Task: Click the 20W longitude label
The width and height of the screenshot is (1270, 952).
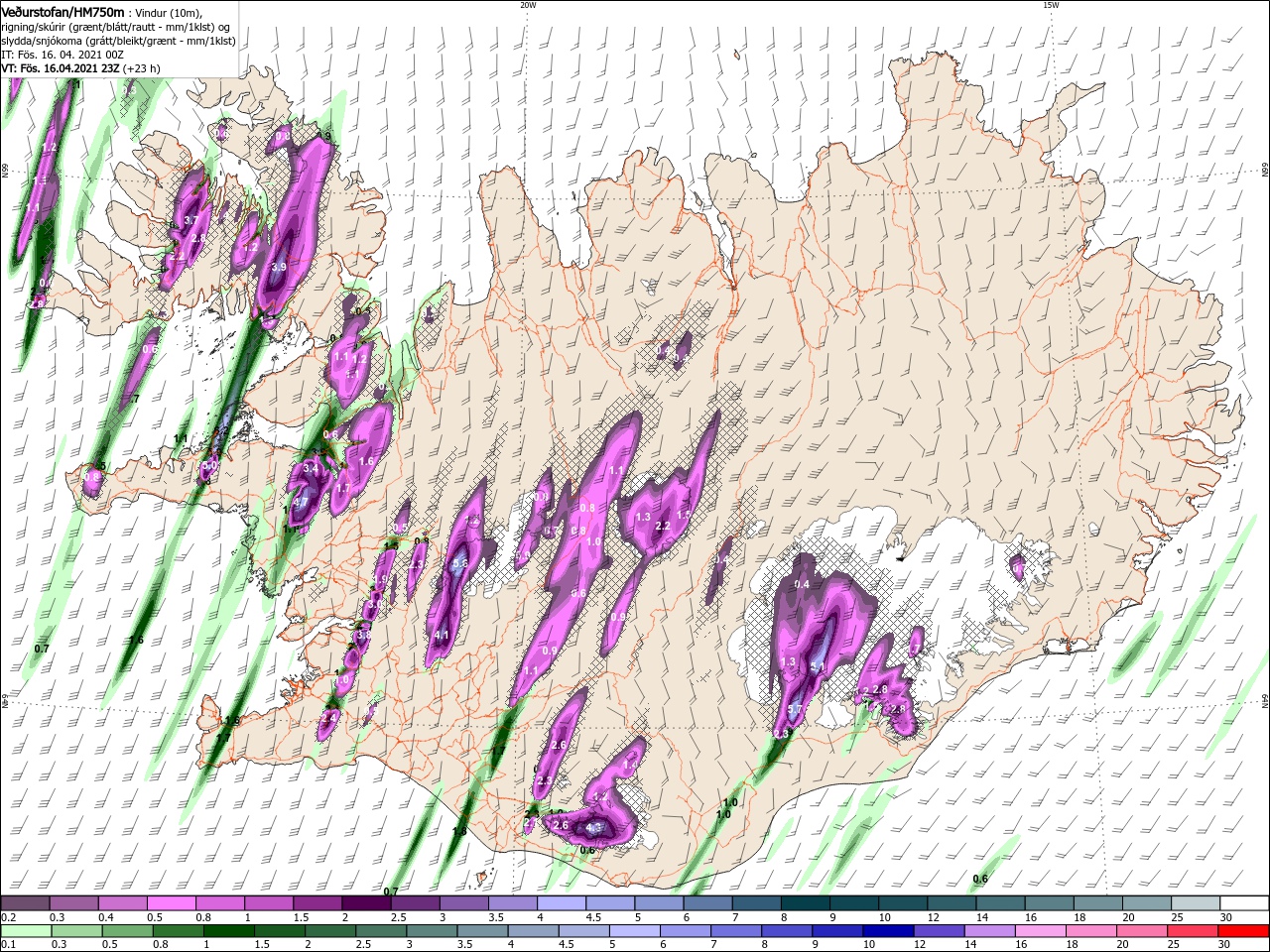Action: tap(528, 5)
